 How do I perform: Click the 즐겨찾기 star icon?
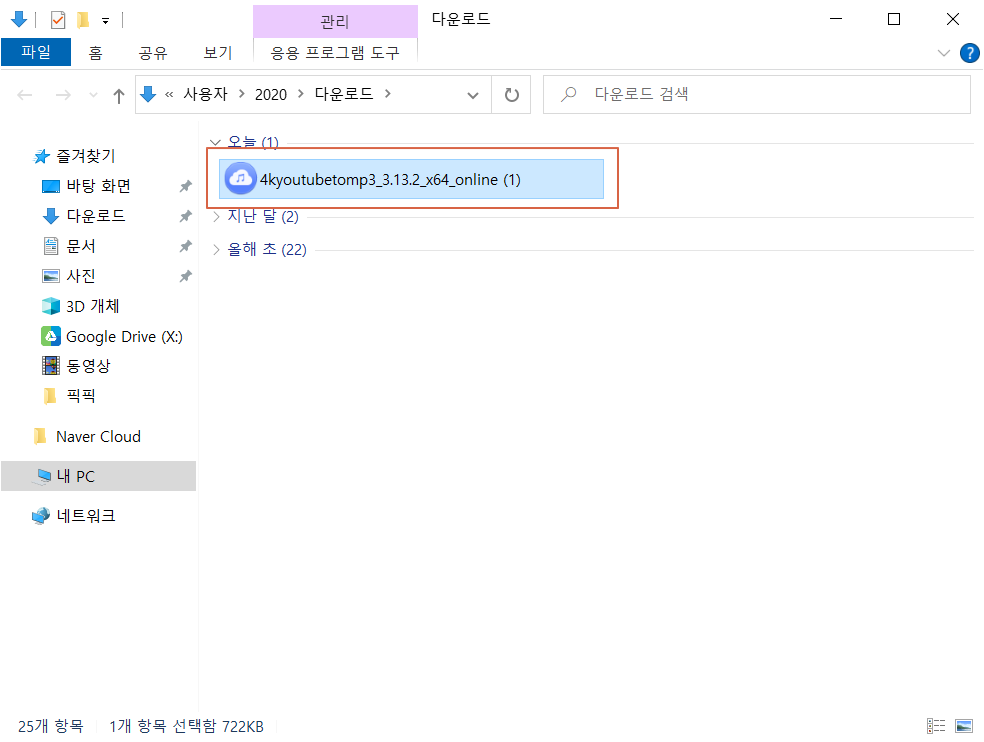tap(41, 156)
